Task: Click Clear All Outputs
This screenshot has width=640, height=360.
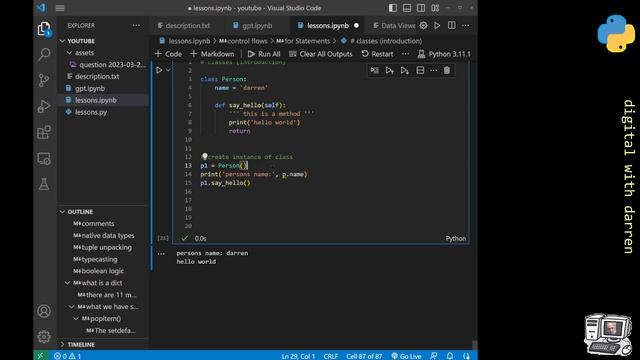Action: tap(321, 54)
